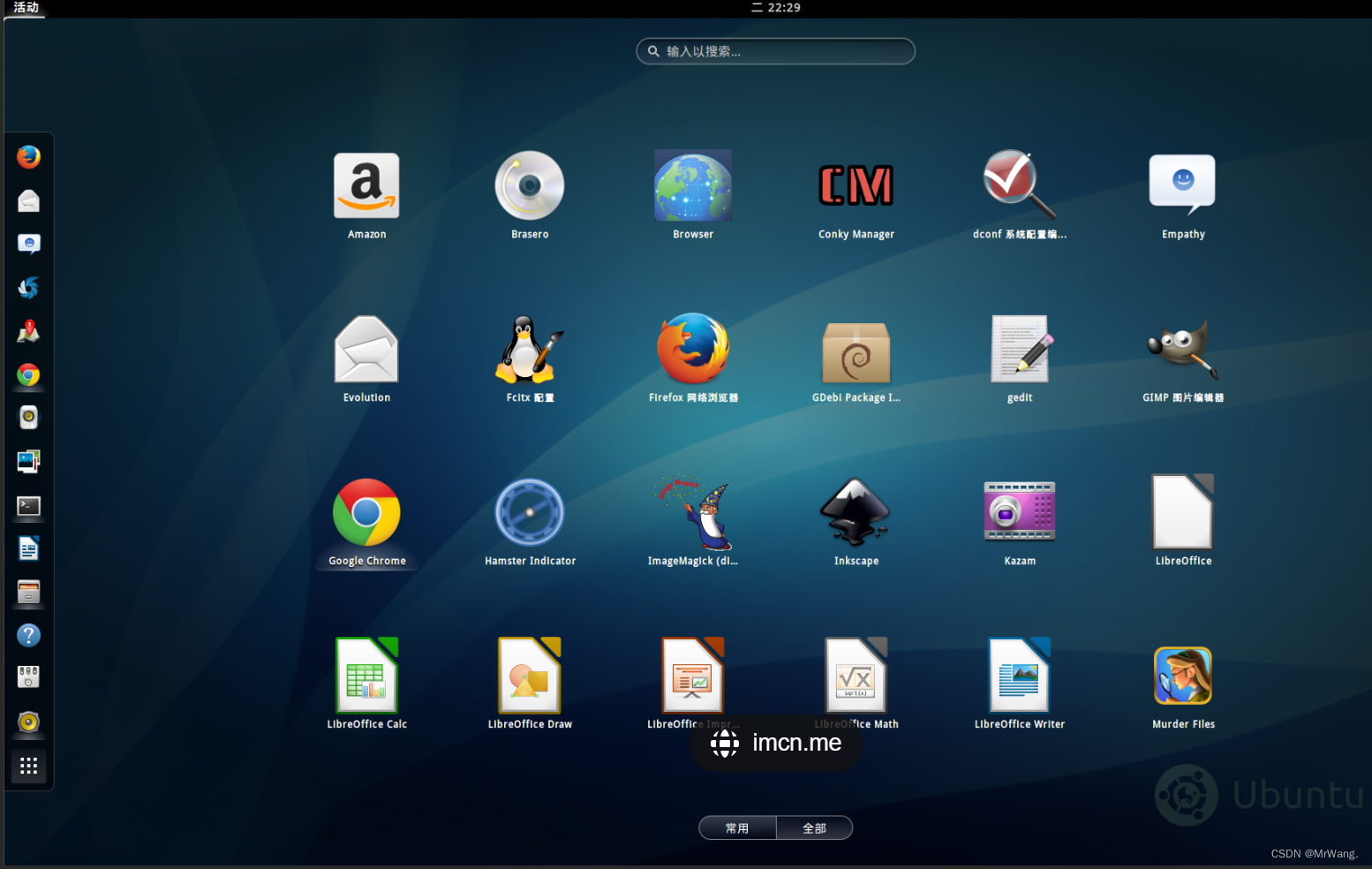
Task: Open the mail envelope icon in the dock
Action: [28, 200]
